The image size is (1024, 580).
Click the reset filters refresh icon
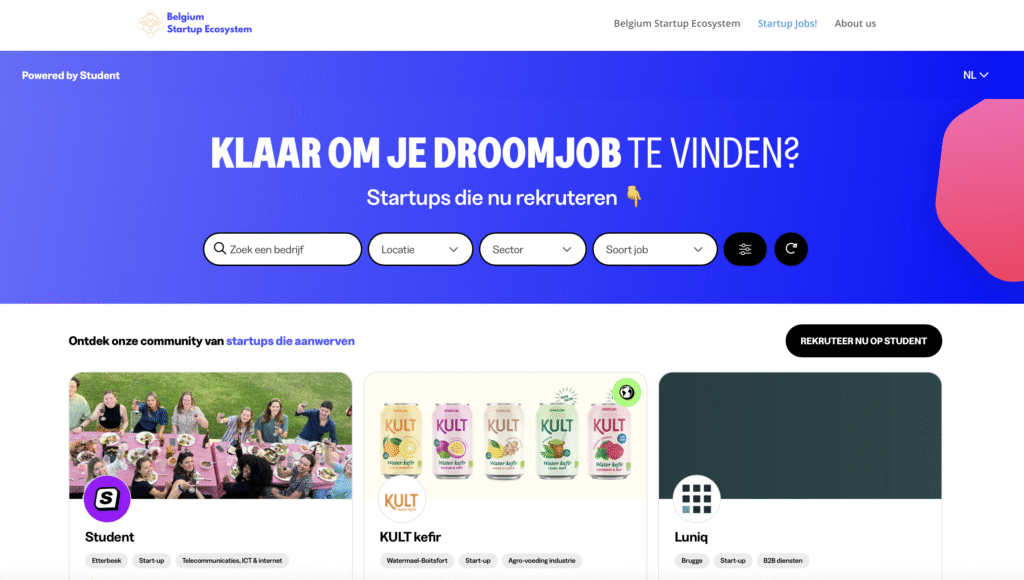pos(791,249)
